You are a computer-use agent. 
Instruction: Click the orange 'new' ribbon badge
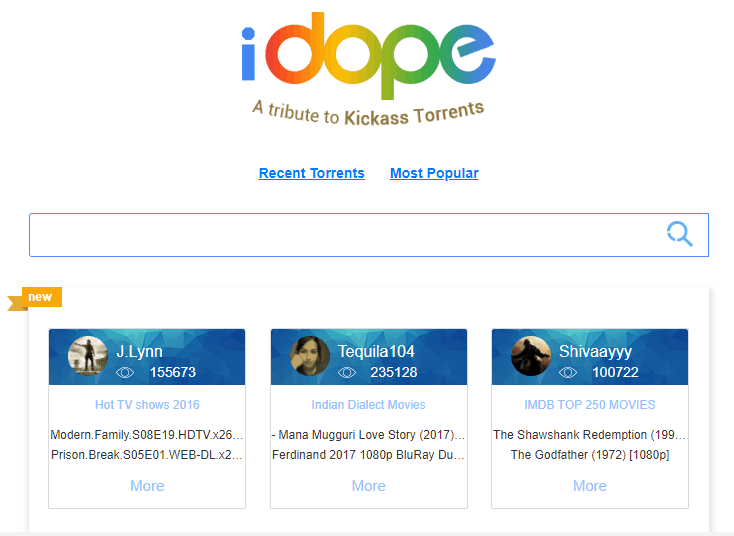35,298
